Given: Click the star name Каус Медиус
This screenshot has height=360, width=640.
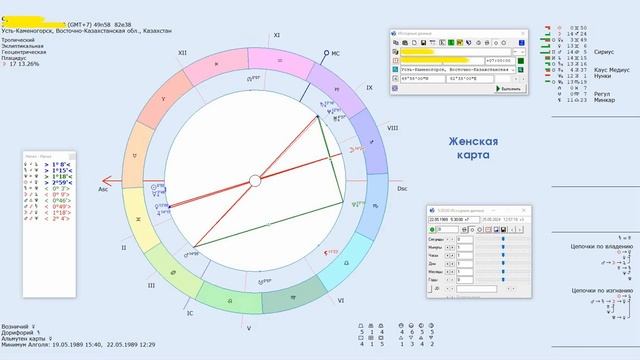Looking at the screenshot, I should (612, 70).
